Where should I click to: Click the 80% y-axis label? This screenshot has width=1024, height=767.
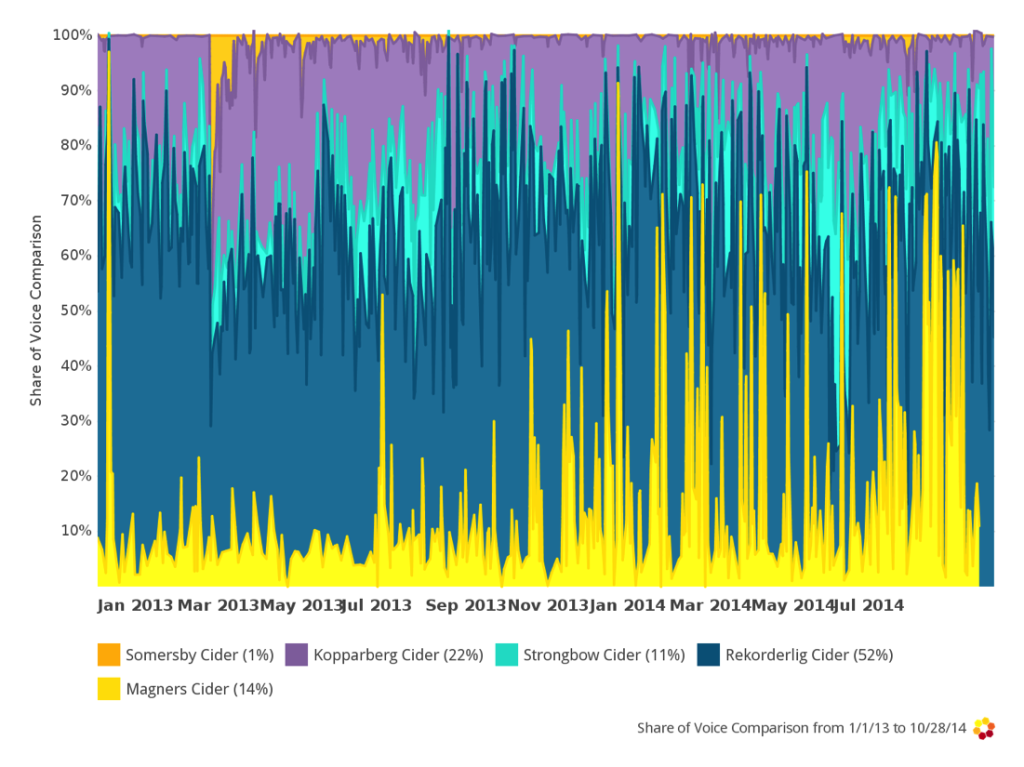click(76, 145)
